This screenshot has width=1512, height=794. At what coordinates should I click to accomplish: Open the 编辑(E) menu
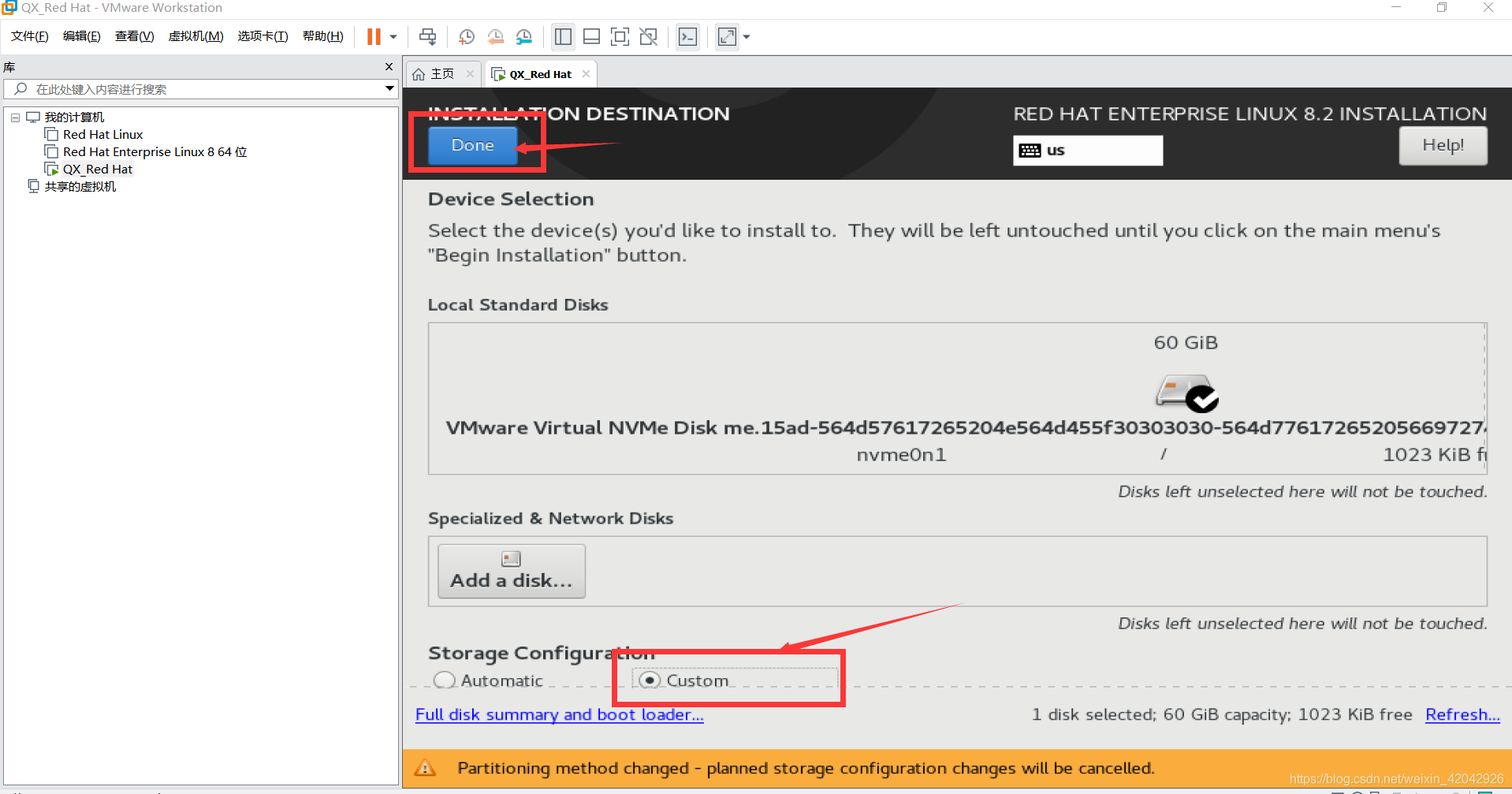[x=82, y=36]
